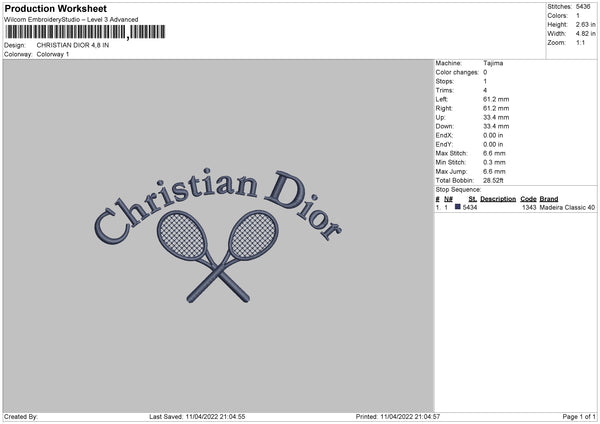Select the Max Stitch value 6.6 mm
The image size is (600, 424).
pyautogui.click(x=494, y=153)
